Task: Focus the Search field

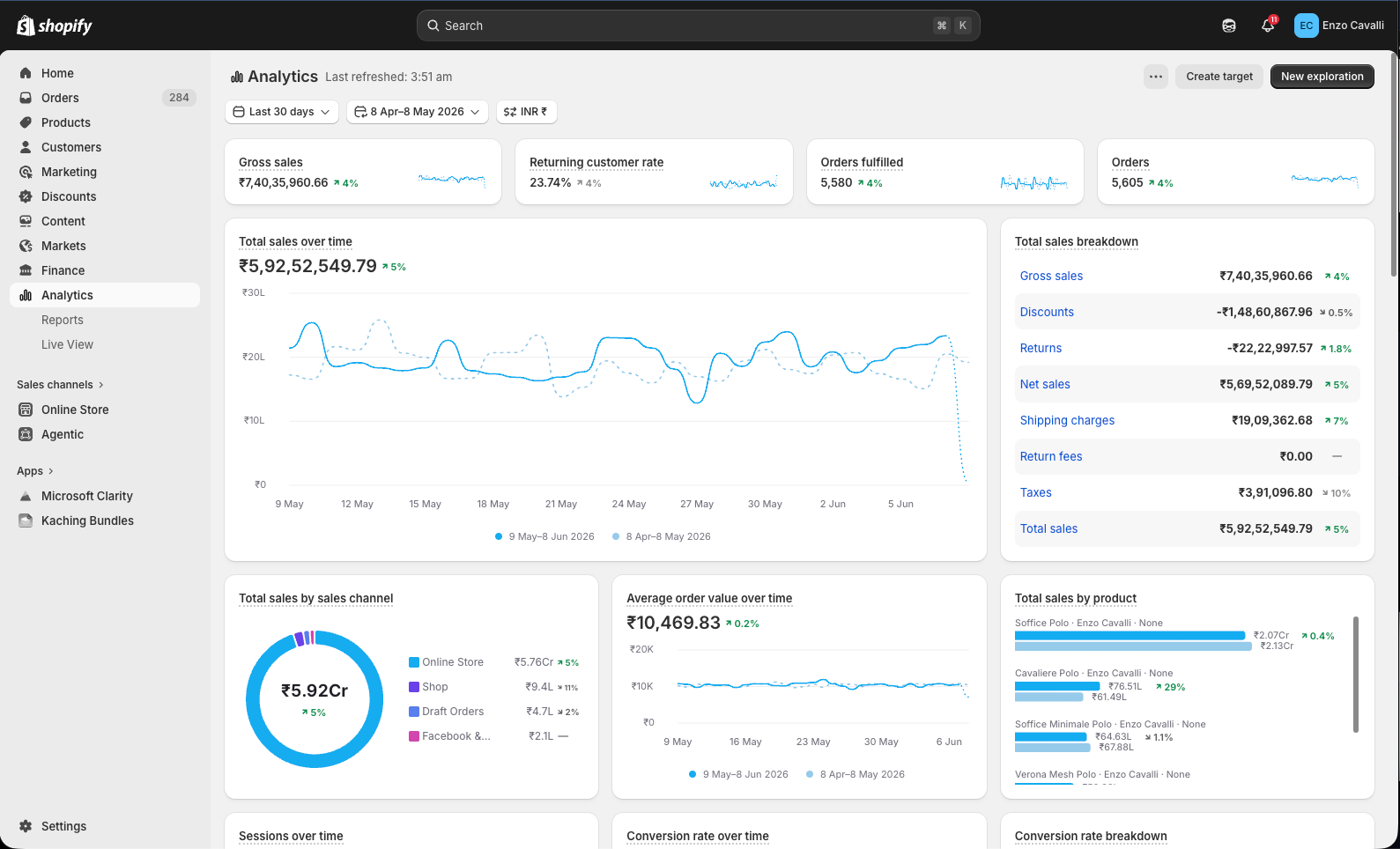Action: coord(698,26)
